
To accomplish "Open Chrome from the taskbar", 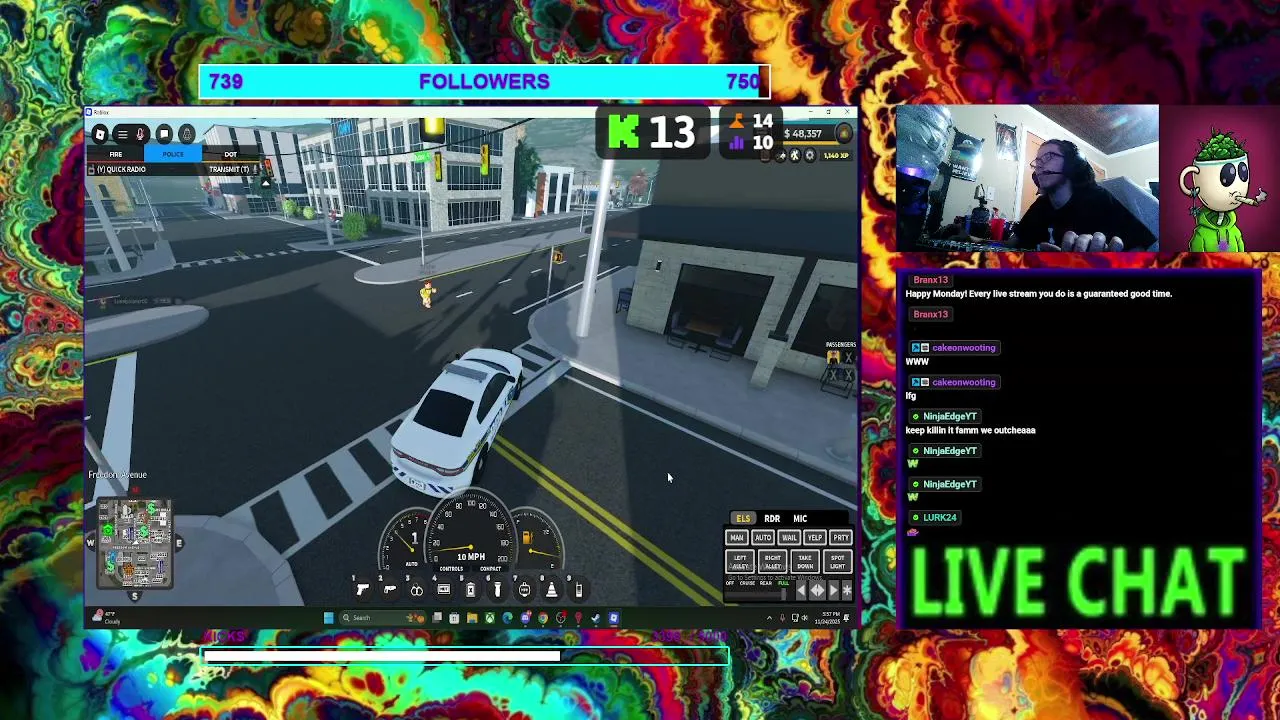I will (x=543, y=618).
